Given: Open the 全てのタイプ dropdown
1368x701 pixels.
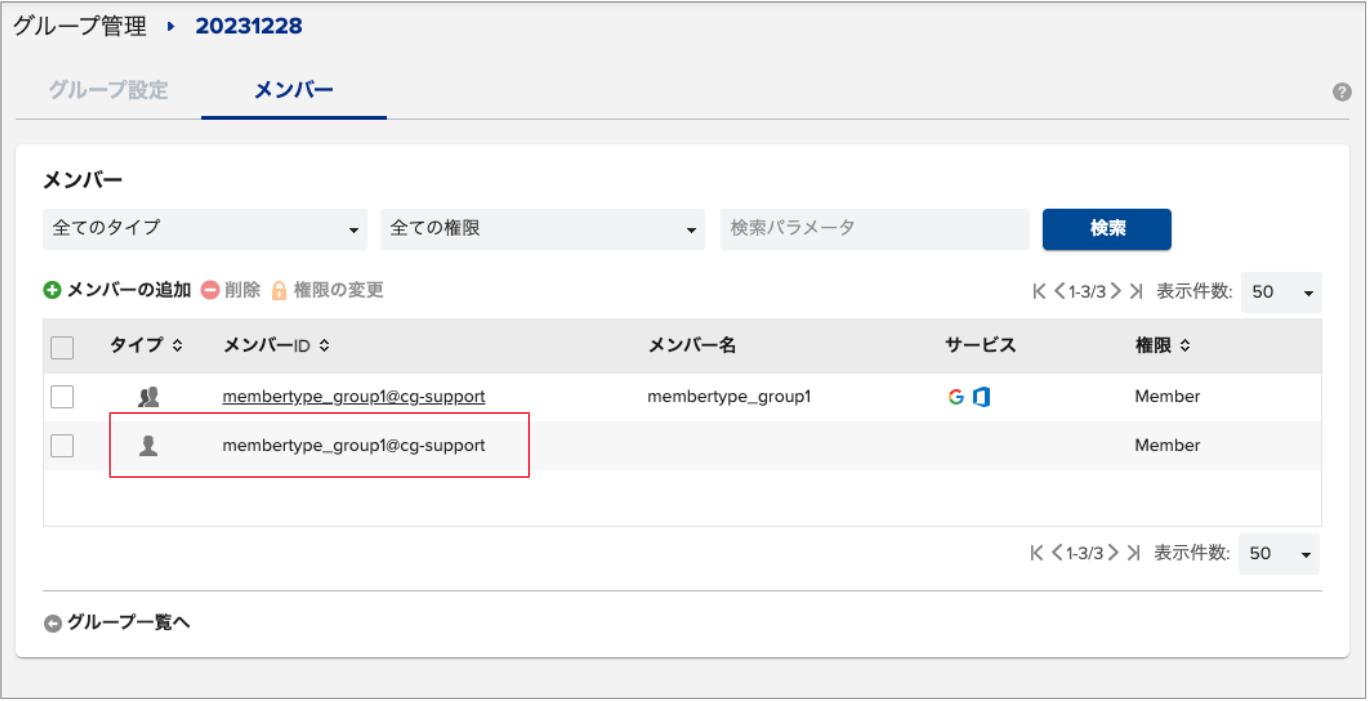Looking at the screenshot, I should pyautogui.click(x=205, y=229).
